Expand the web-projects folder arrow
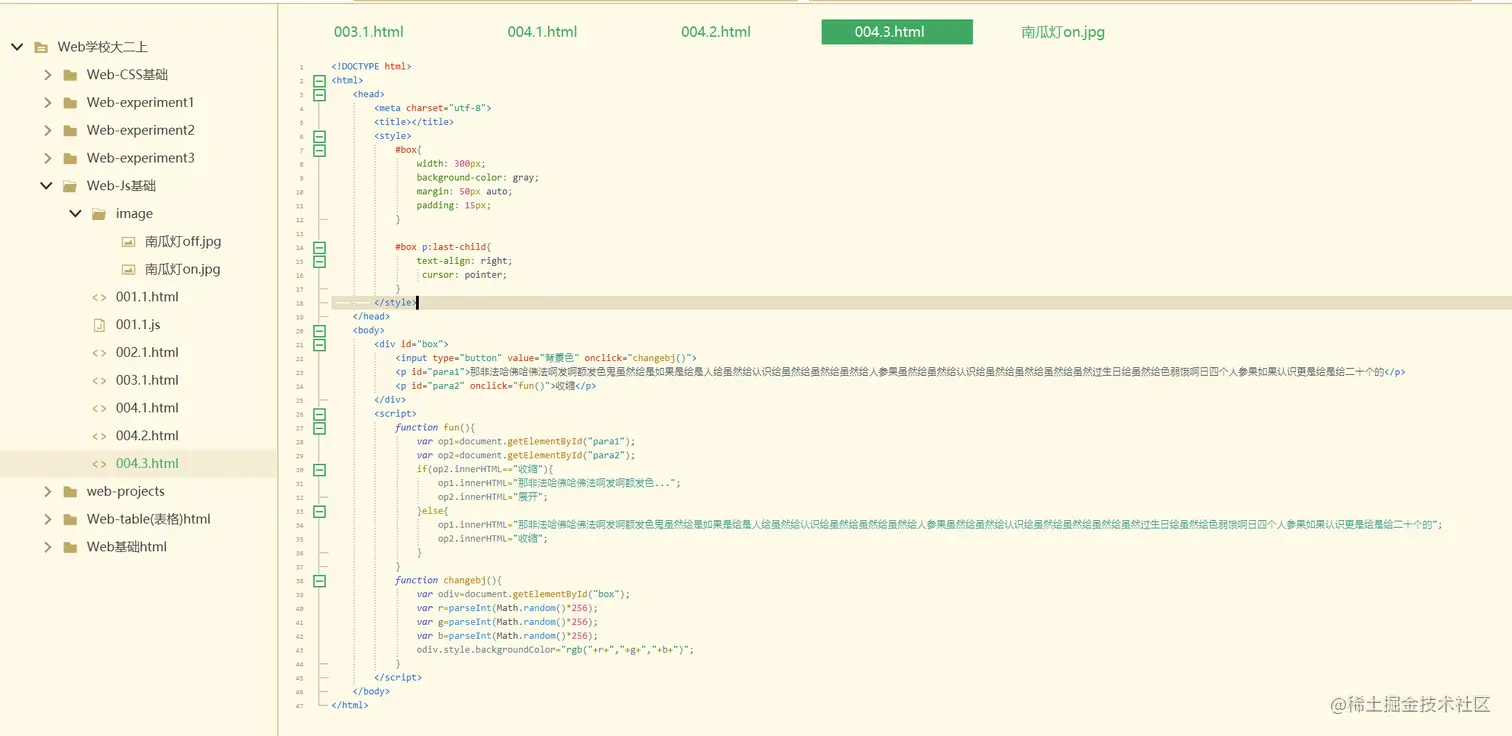This screenshot has width=1512, height=736. pos(47,492)
